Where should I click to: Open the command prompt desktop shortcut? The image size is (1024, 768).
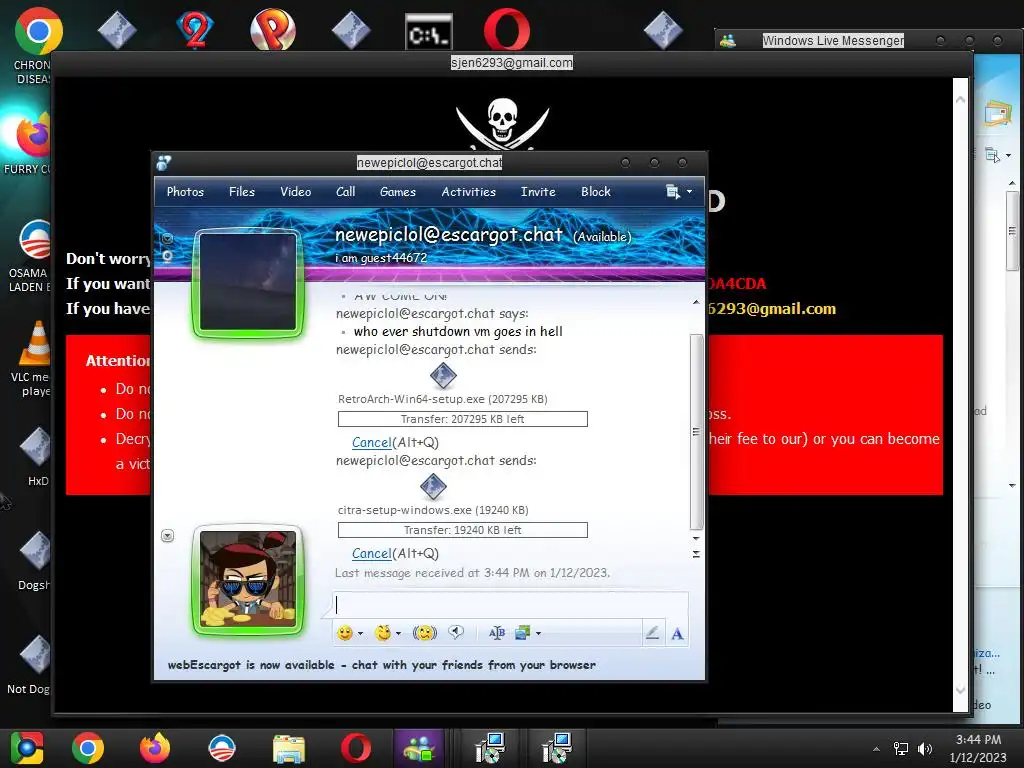(x=428, y=31)
